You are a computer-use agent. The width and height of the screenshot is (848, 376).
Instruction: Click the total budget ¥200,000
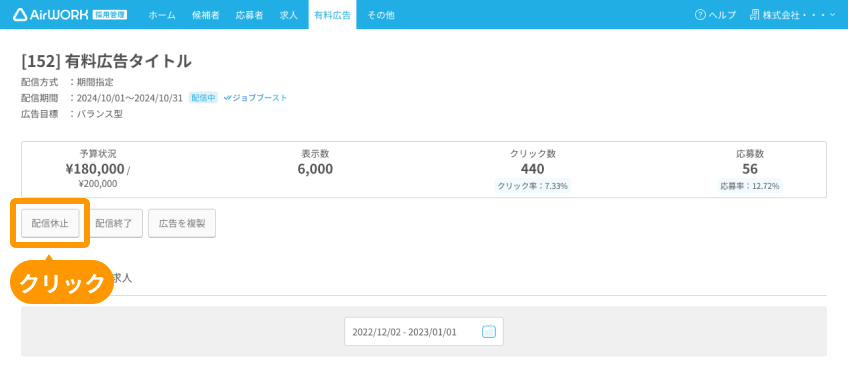[x=98, y=184]
